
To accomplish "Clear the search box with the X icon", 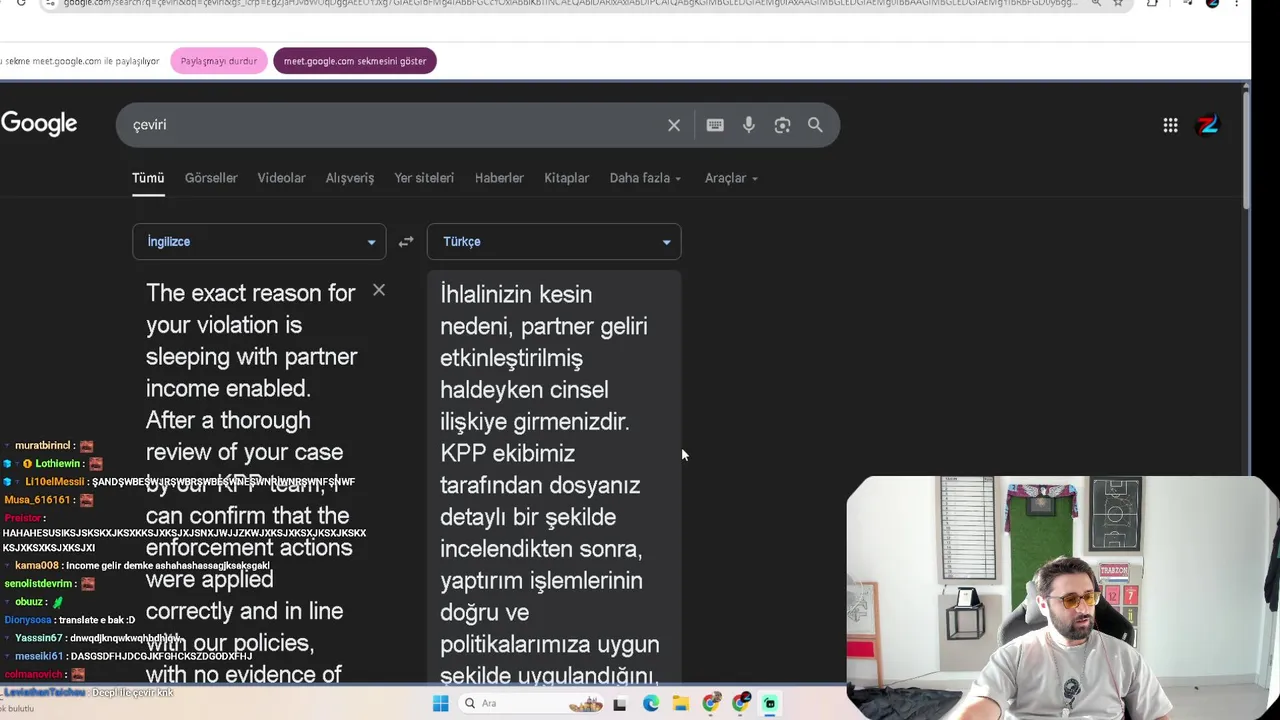I will [x=674, y=125].
